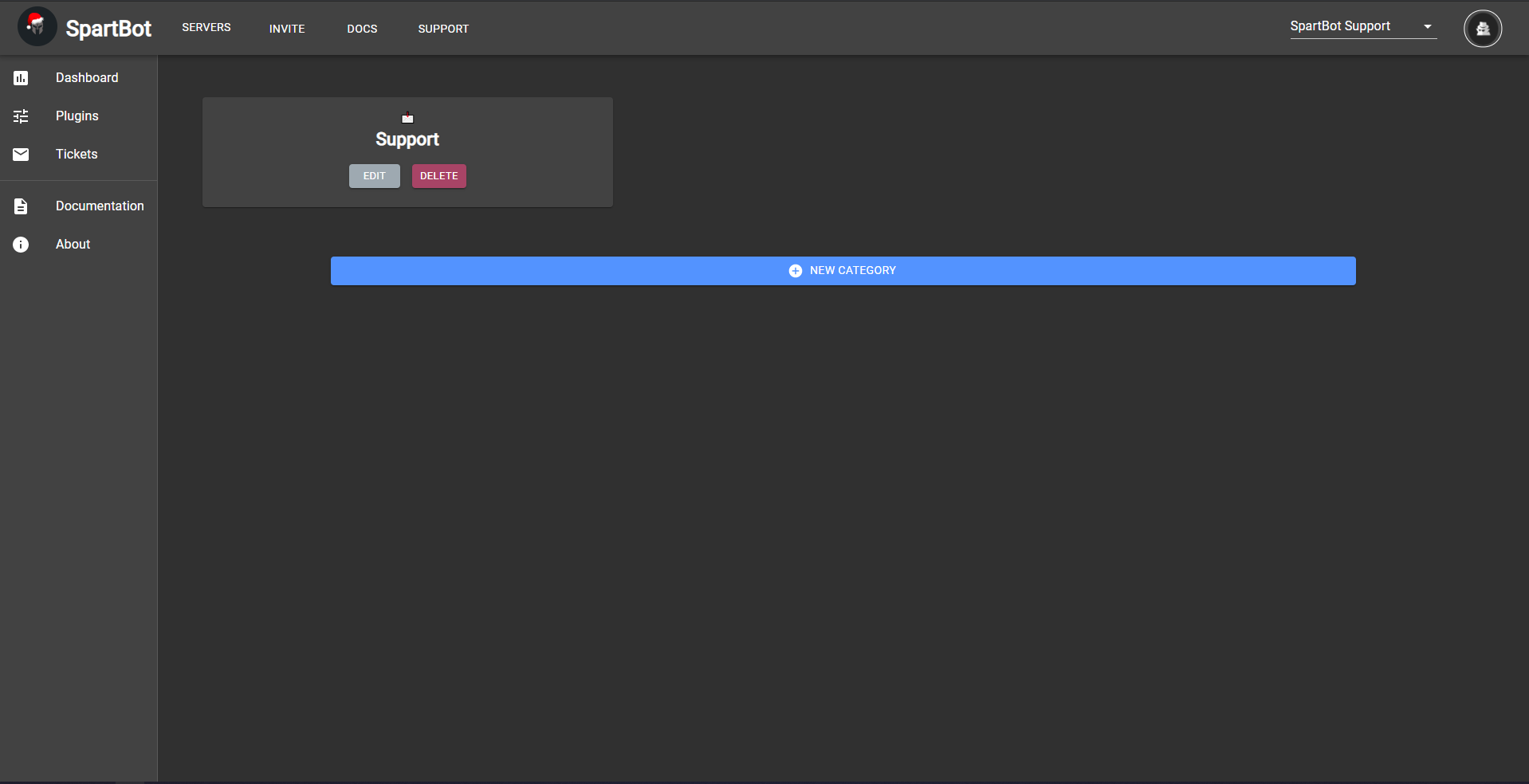Expand the server dropdown arrow
1529x784 pixels.
[1428, 27]
